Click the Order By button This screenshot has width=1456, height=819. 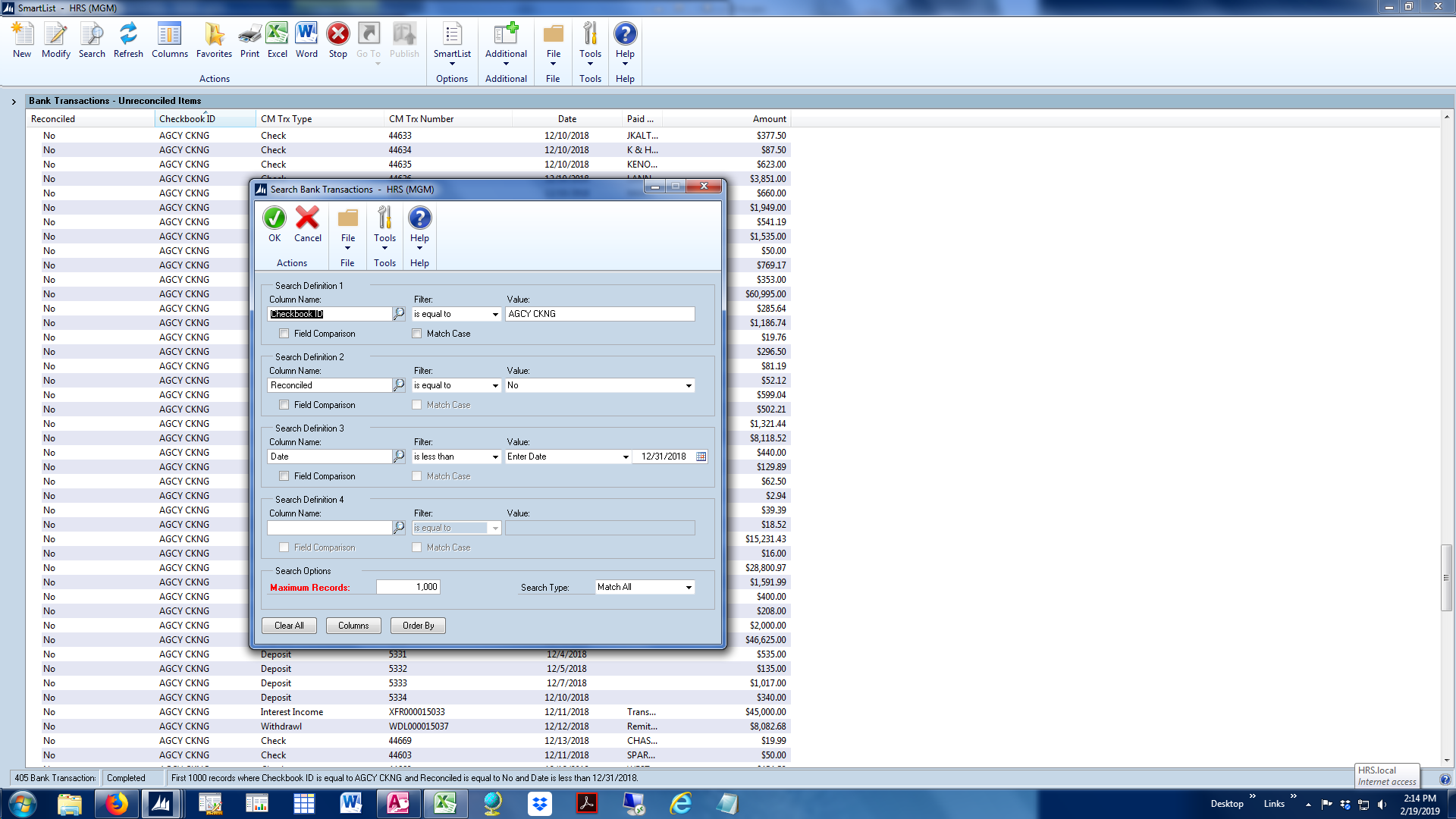tap(418, 626)
